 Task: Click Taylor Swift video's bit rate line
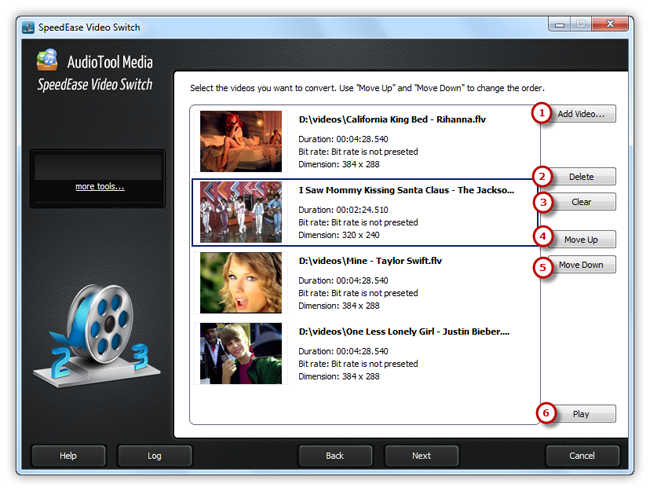[x=358, y=293]
